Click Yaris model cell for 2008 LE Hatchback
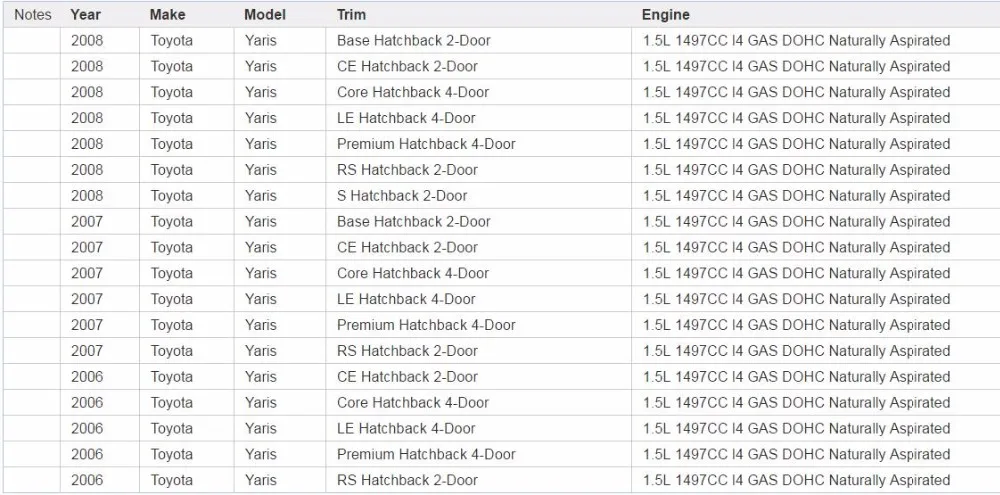 (261, 118)
